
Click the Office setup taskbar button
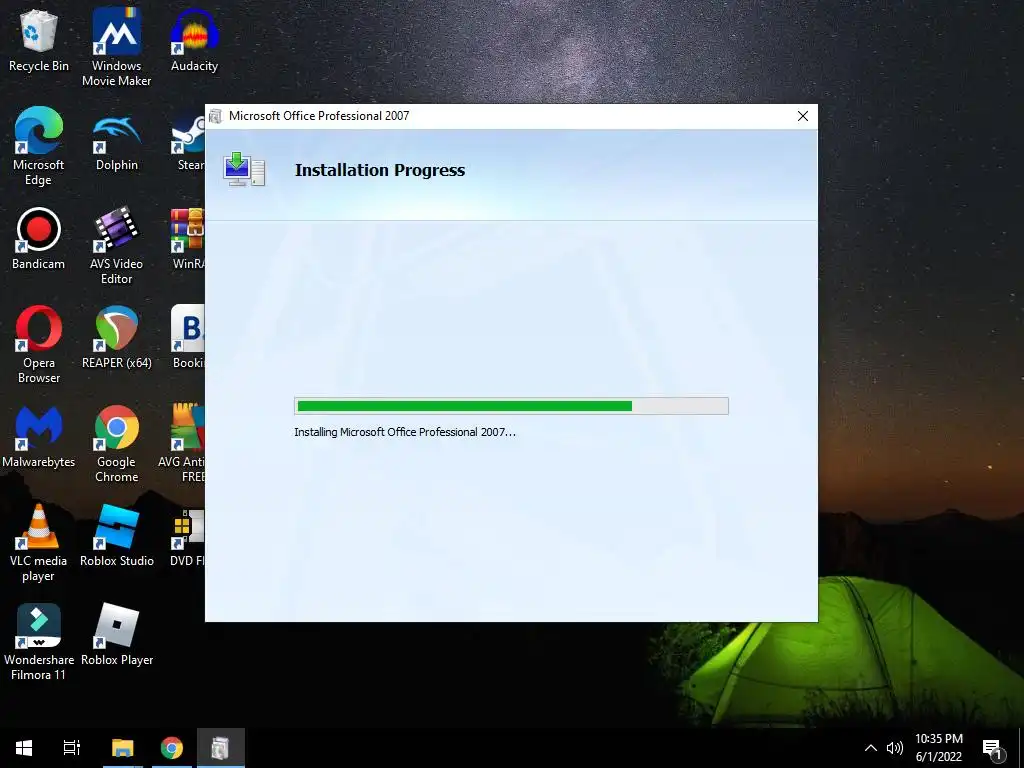point(221,748)
